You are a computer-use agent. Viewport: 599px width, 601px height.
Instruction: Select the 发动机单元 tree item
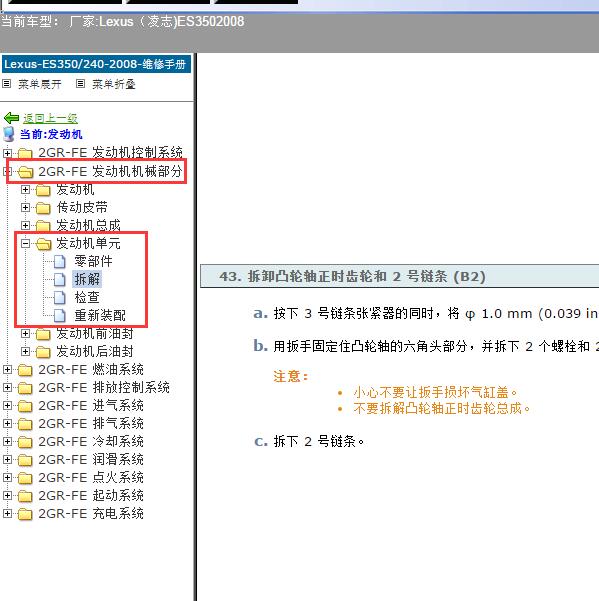coord(89,243)
